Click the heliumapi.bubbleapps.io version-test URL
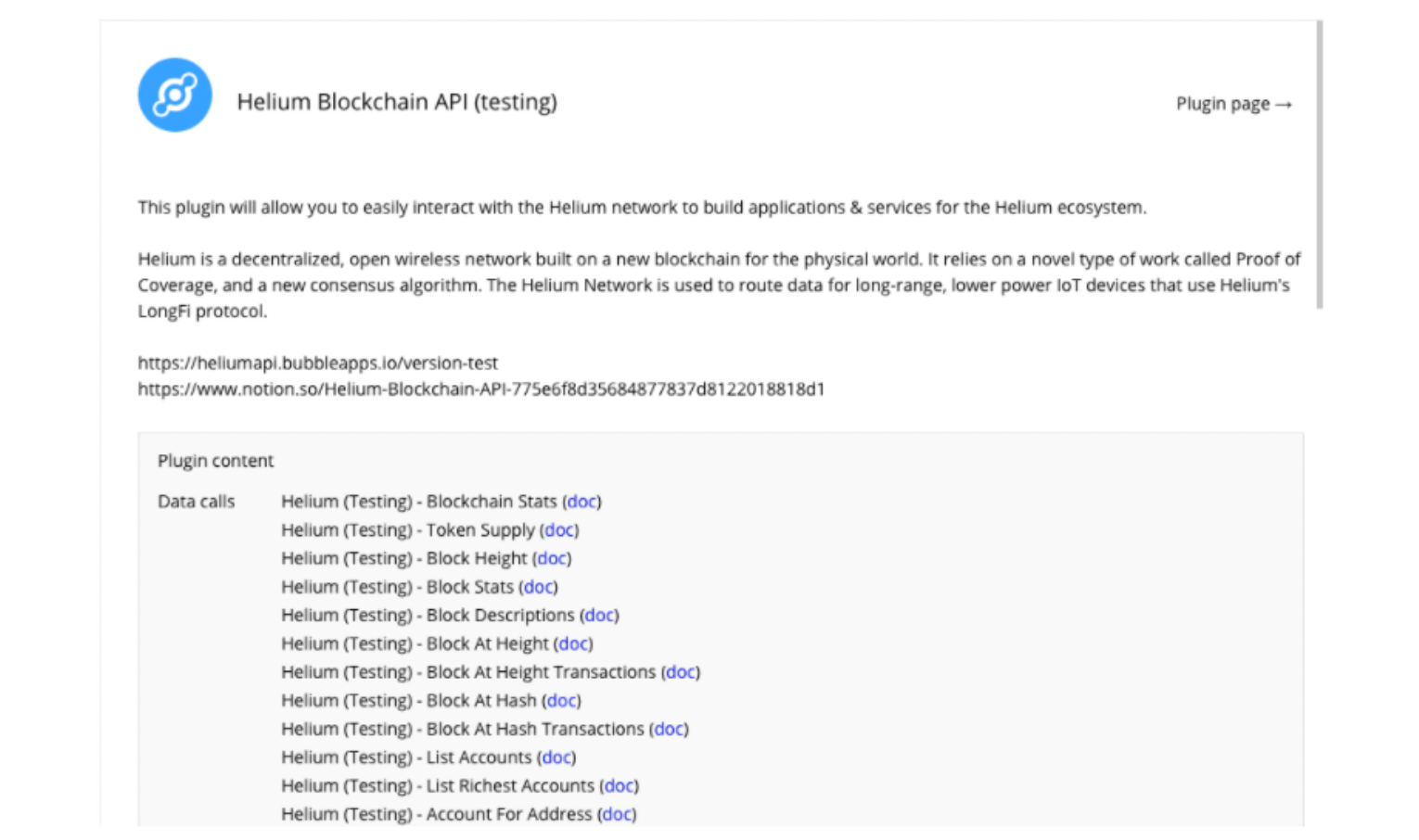 tap(318, 363)
